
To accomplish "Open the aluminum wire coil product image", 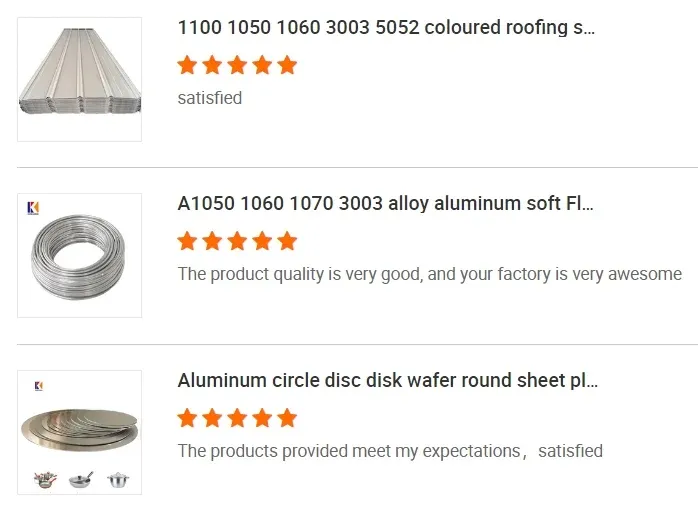I will (80, 256).
